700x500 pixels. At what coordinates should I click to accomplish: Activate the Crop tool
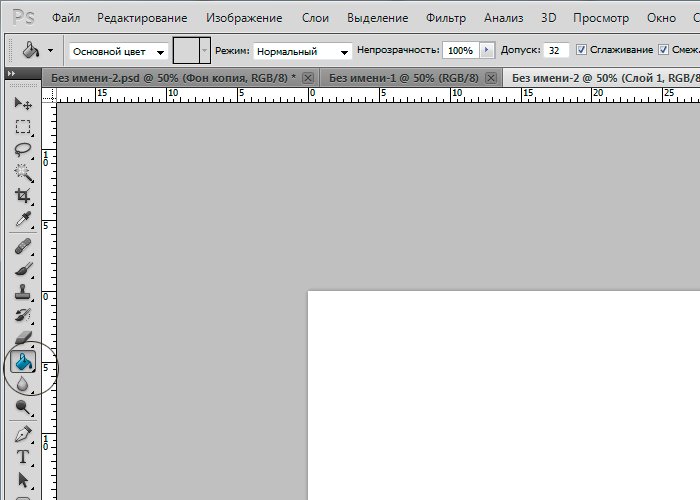click(x=22, y=196)
